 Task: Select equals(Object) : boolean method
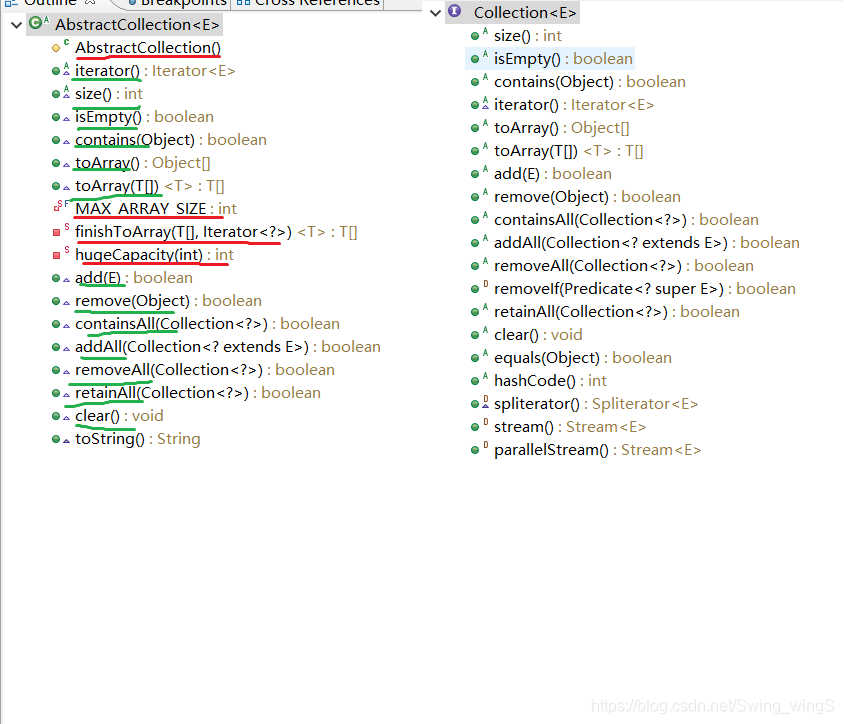(x=582, y=358)
